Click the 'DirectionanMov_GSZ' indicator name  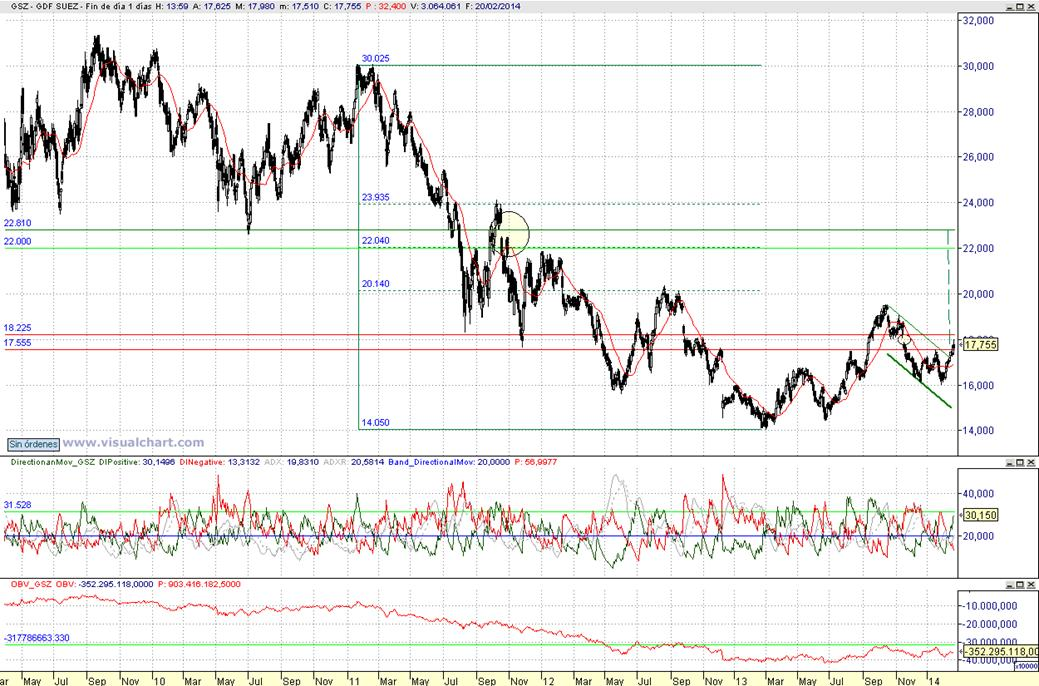tap(52, 462)
